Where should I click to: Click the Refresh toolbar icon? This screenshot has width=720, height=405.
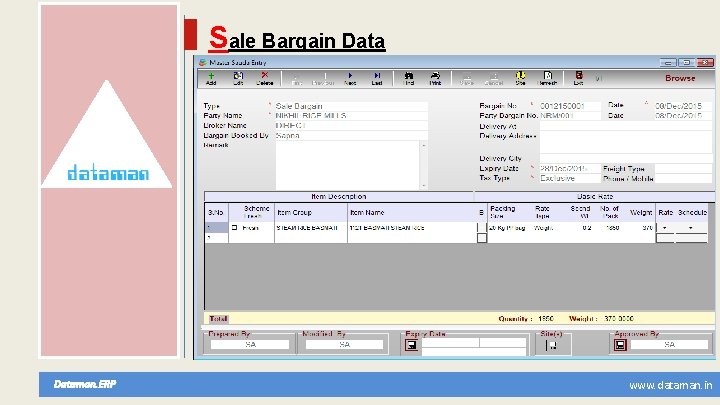click(547, 79)
